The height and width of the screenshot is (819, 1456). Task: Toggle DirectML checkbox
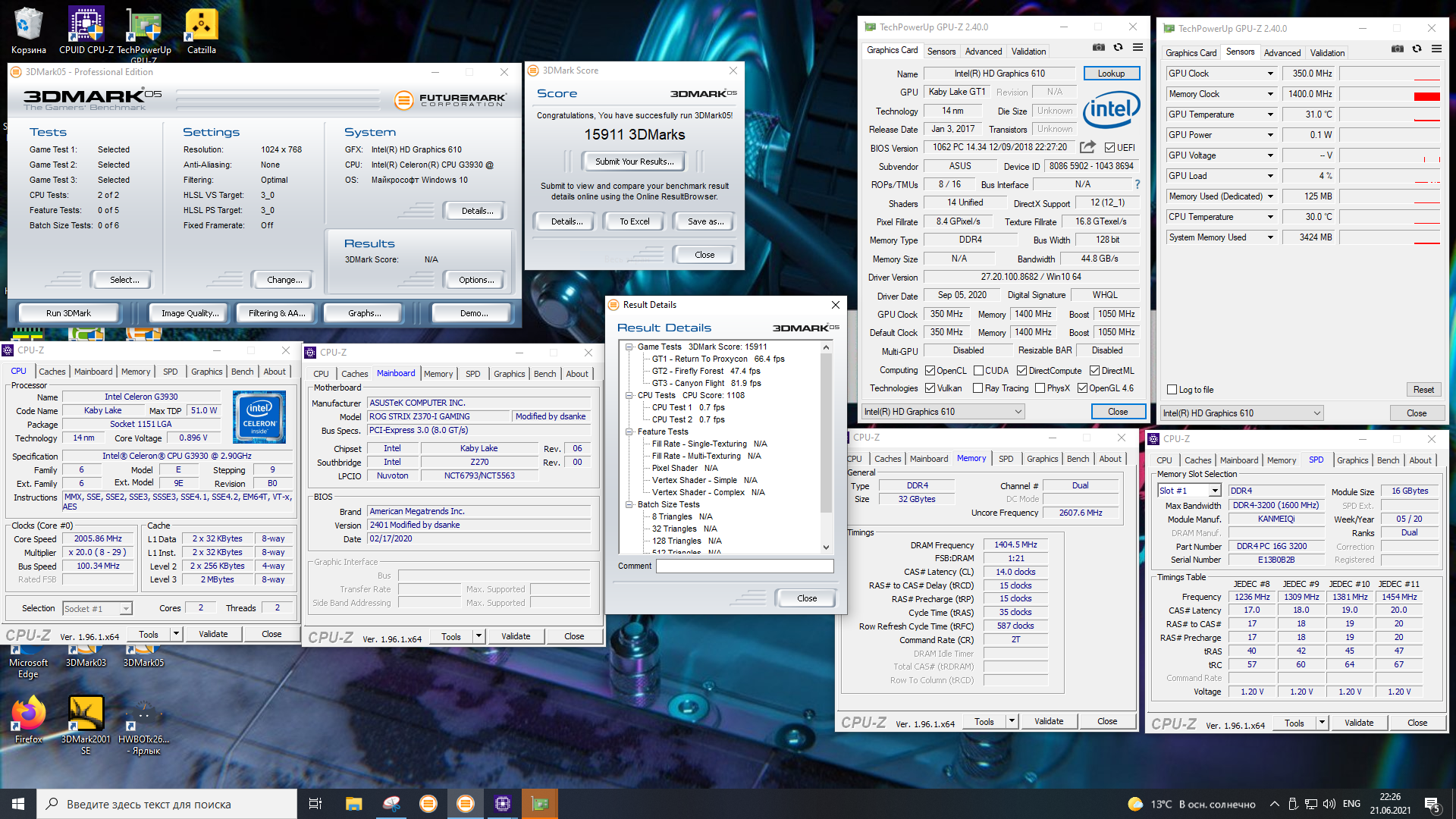click(1094, 371)
